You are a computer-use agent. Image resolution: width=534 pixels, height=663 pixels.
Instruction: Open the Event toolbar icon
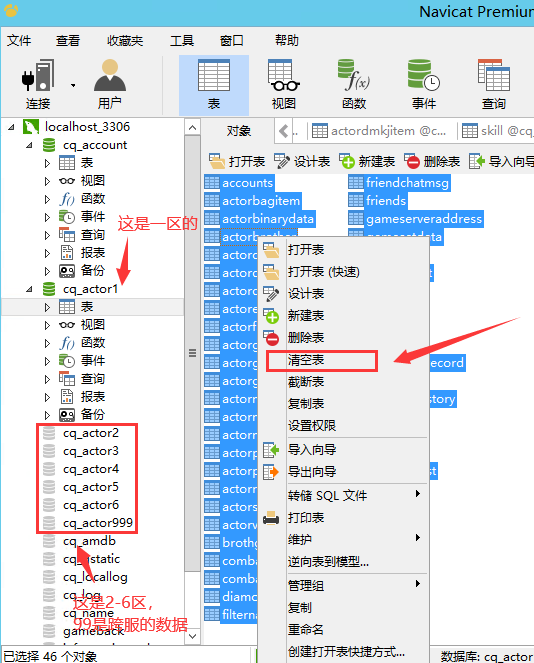coord(424,85)
